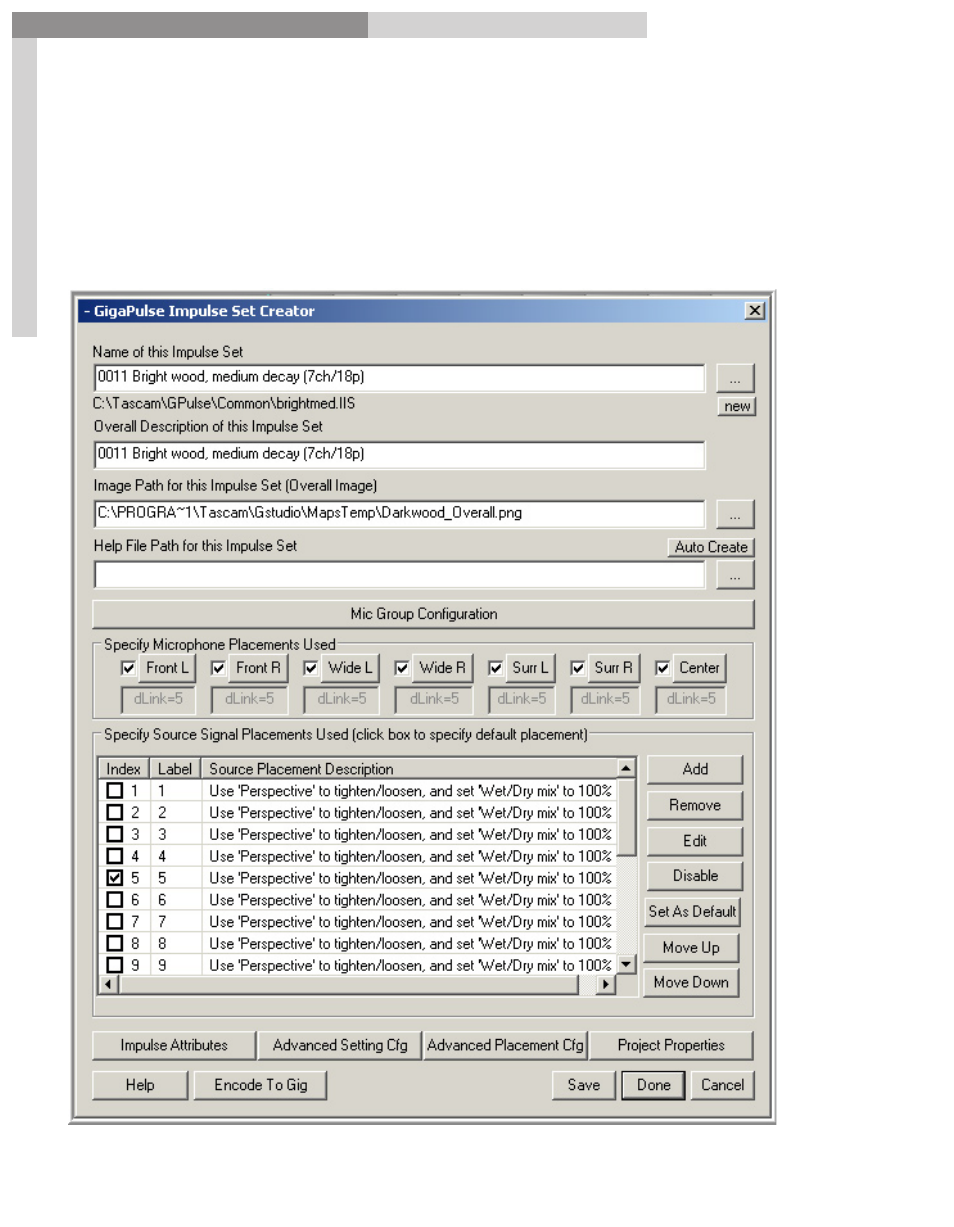The image size is (954, 1227).
Task: Check the box for source placement index 6
Action: tap(115, 900)
